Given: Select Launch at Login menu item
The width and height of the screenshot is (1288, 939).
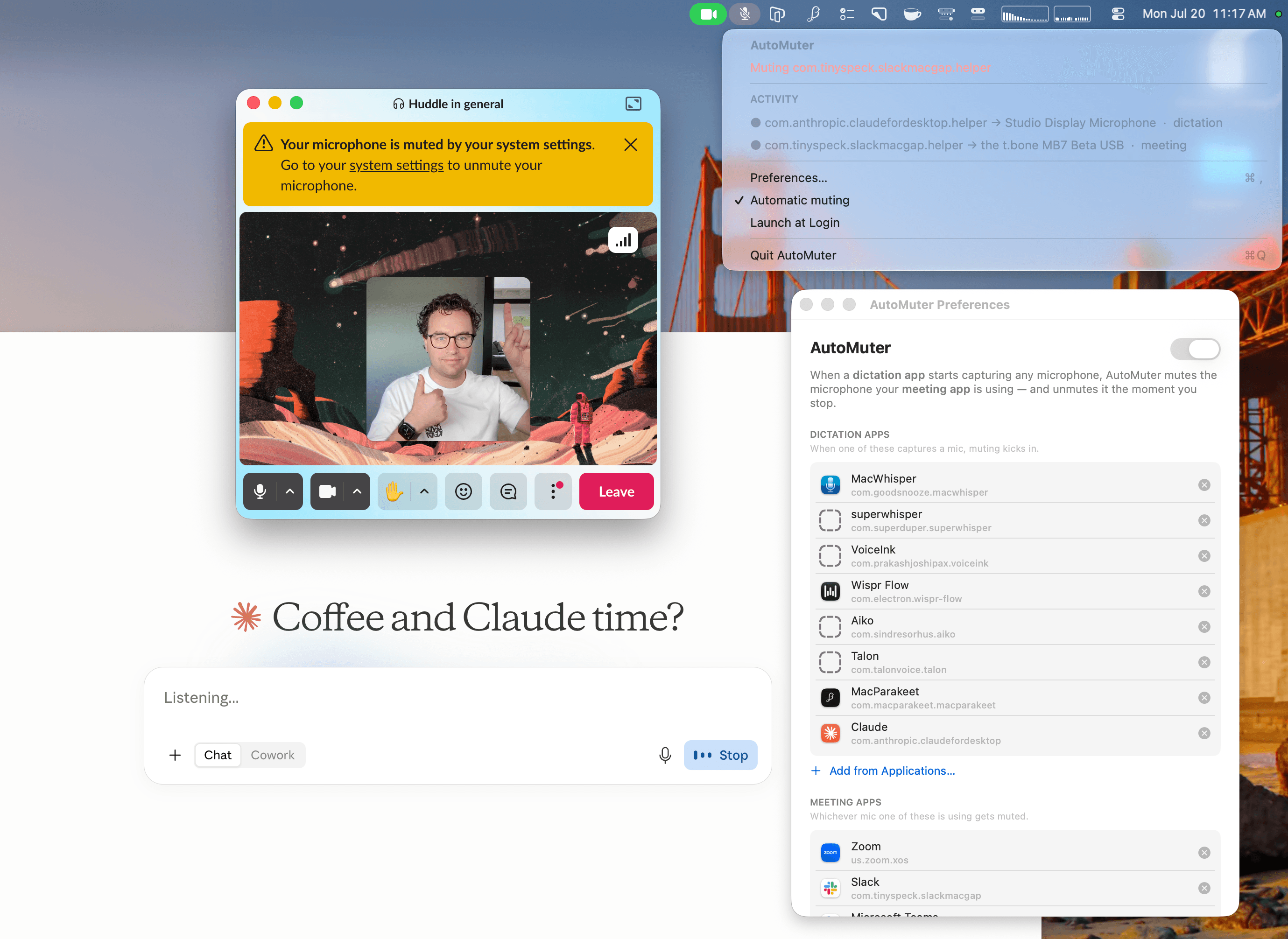Looking at the screenshot, I should click(x=1001, y=223).
